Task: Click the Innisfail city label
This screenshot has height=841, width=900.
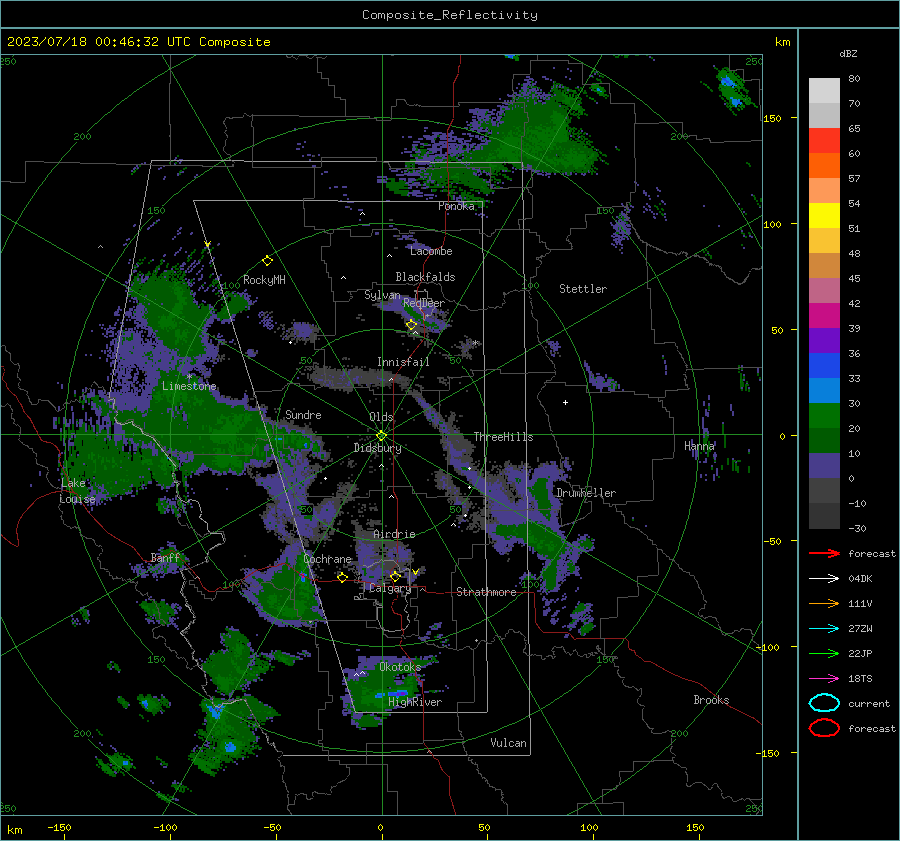Action: 403,362
